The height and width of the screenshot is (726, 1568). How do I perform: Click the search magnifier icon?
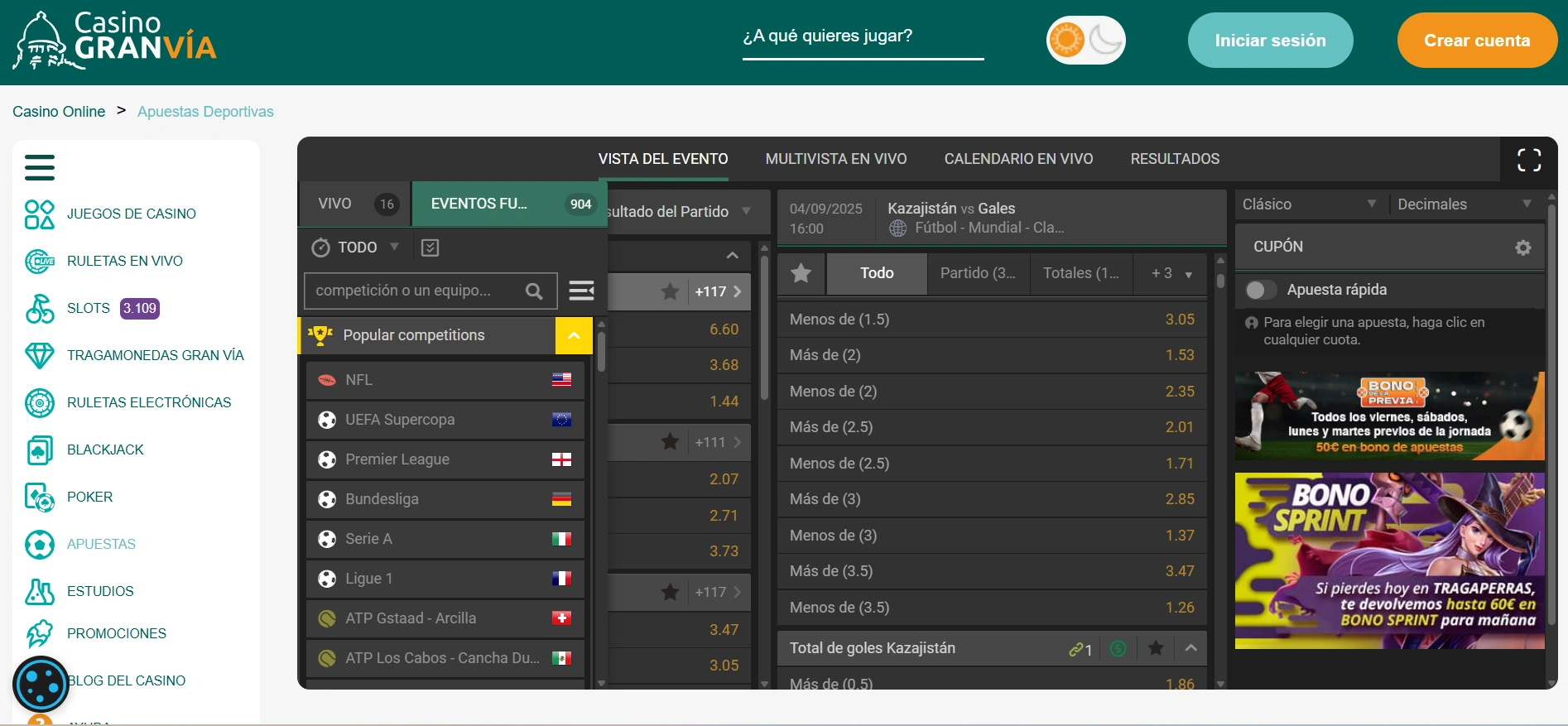pyautogui.click(x=534, y=291)
